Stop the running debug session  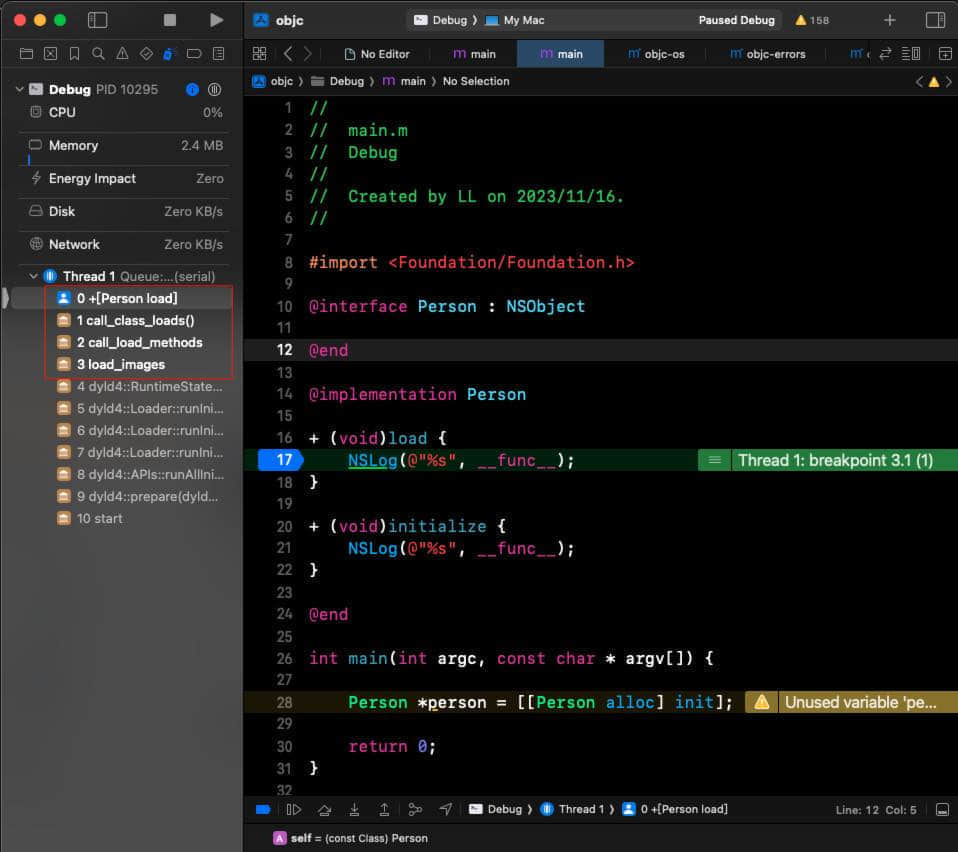[x=170, y=20]
